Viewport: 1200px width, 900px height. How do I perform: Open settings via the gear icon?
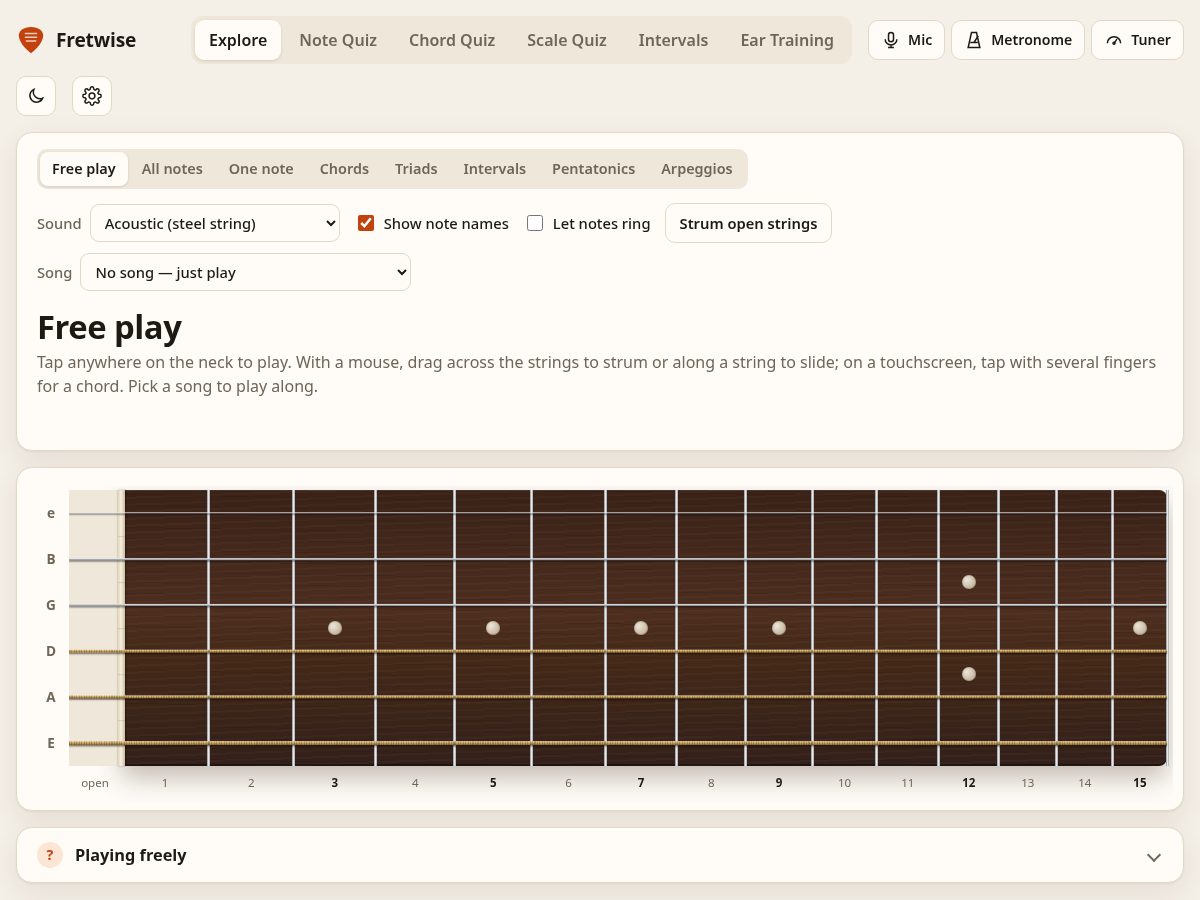[x=92, y=96]
